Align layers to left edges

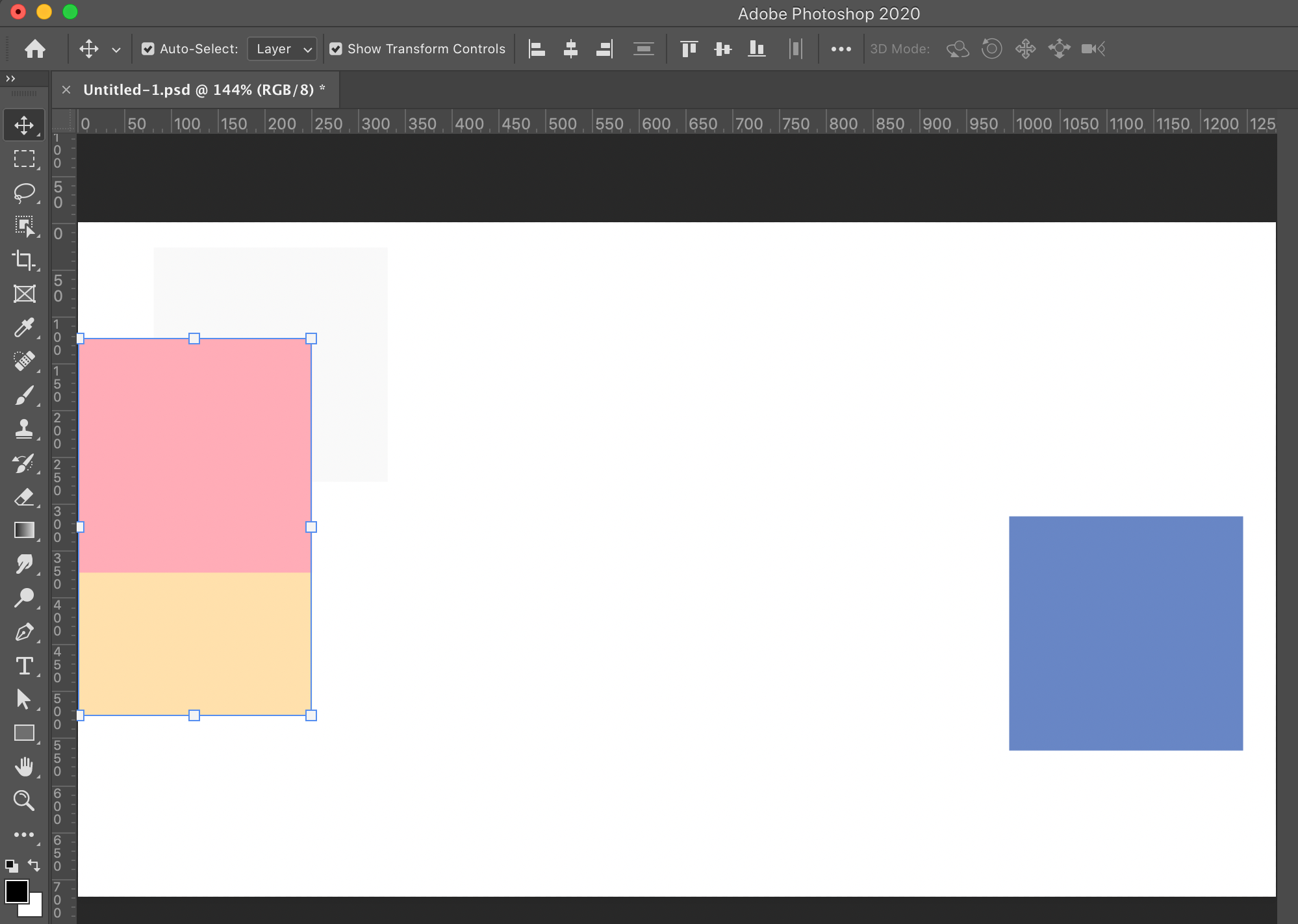pos(537,49)
